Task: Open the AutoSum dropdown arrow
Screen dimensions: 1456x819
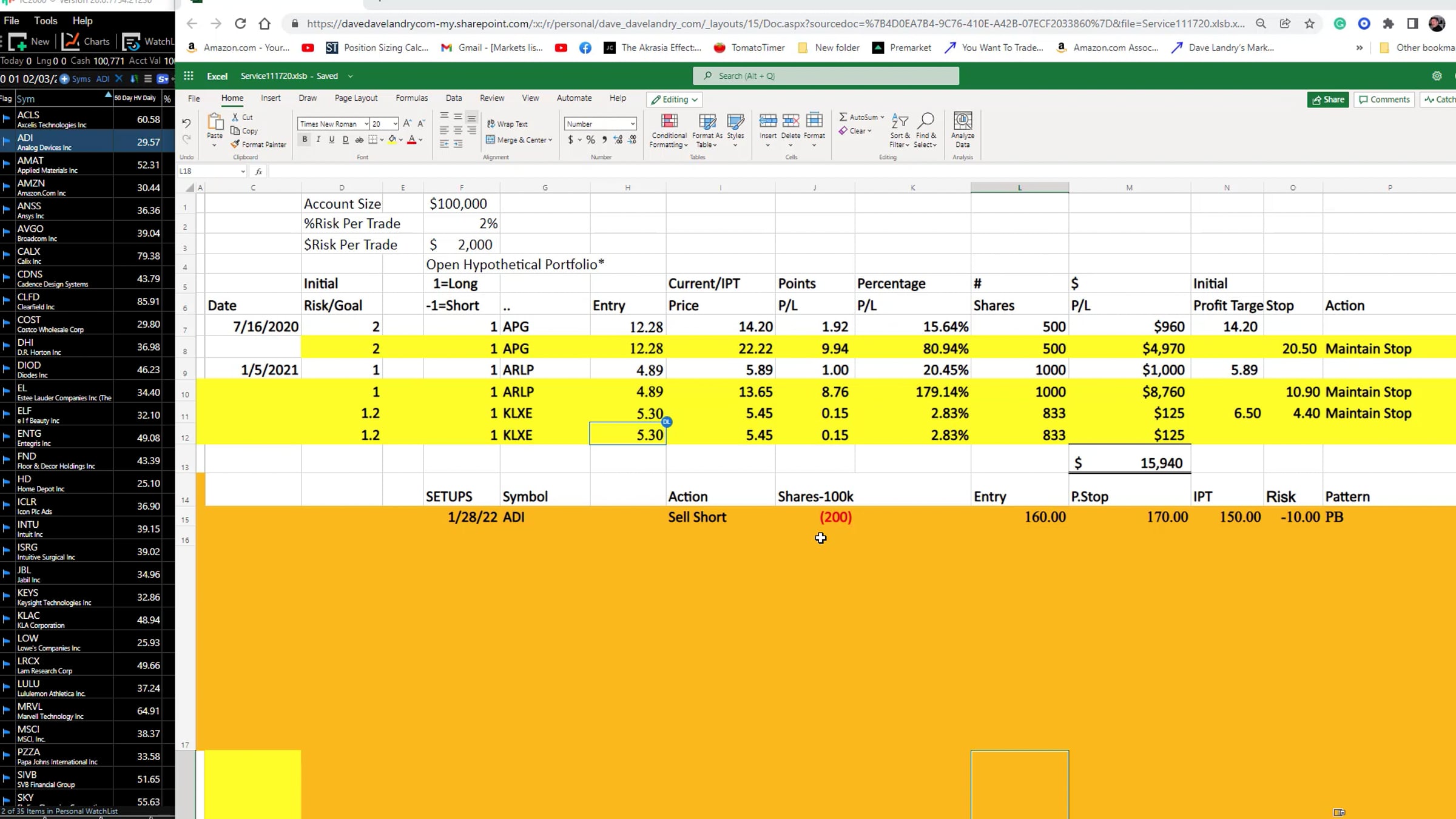Action: pos(882,117)
